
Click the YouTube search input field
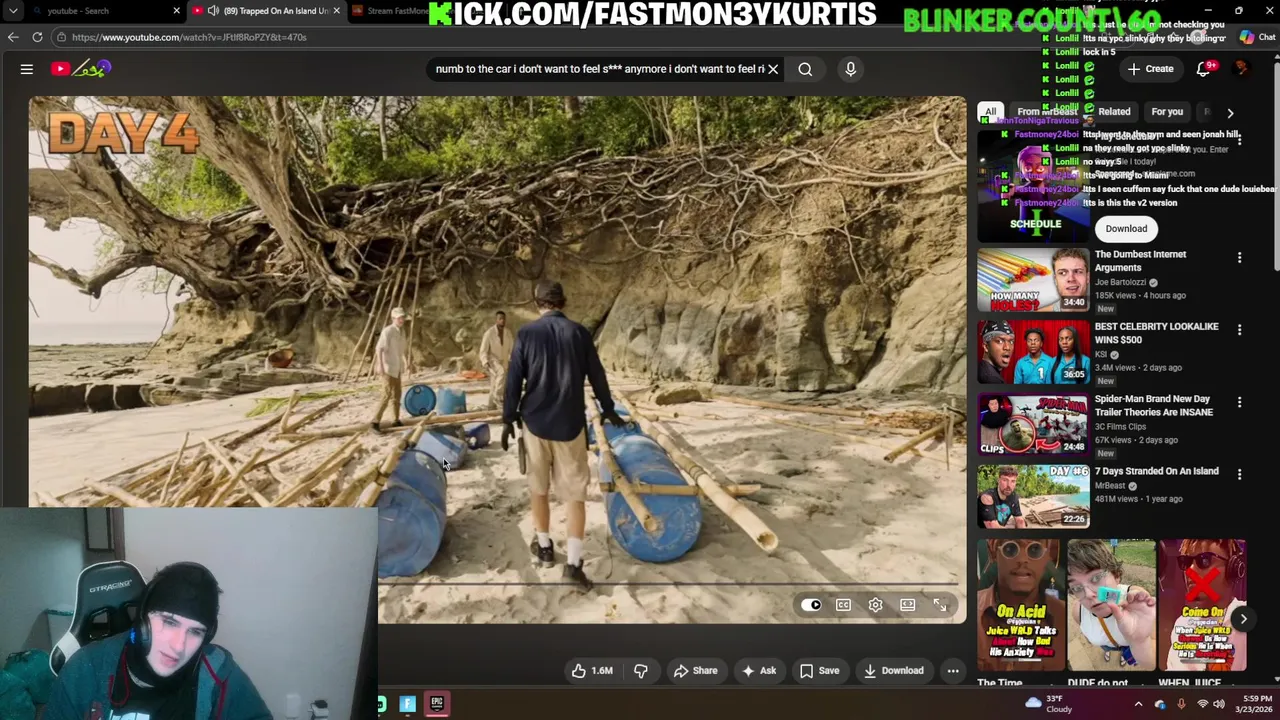(598, 69)
